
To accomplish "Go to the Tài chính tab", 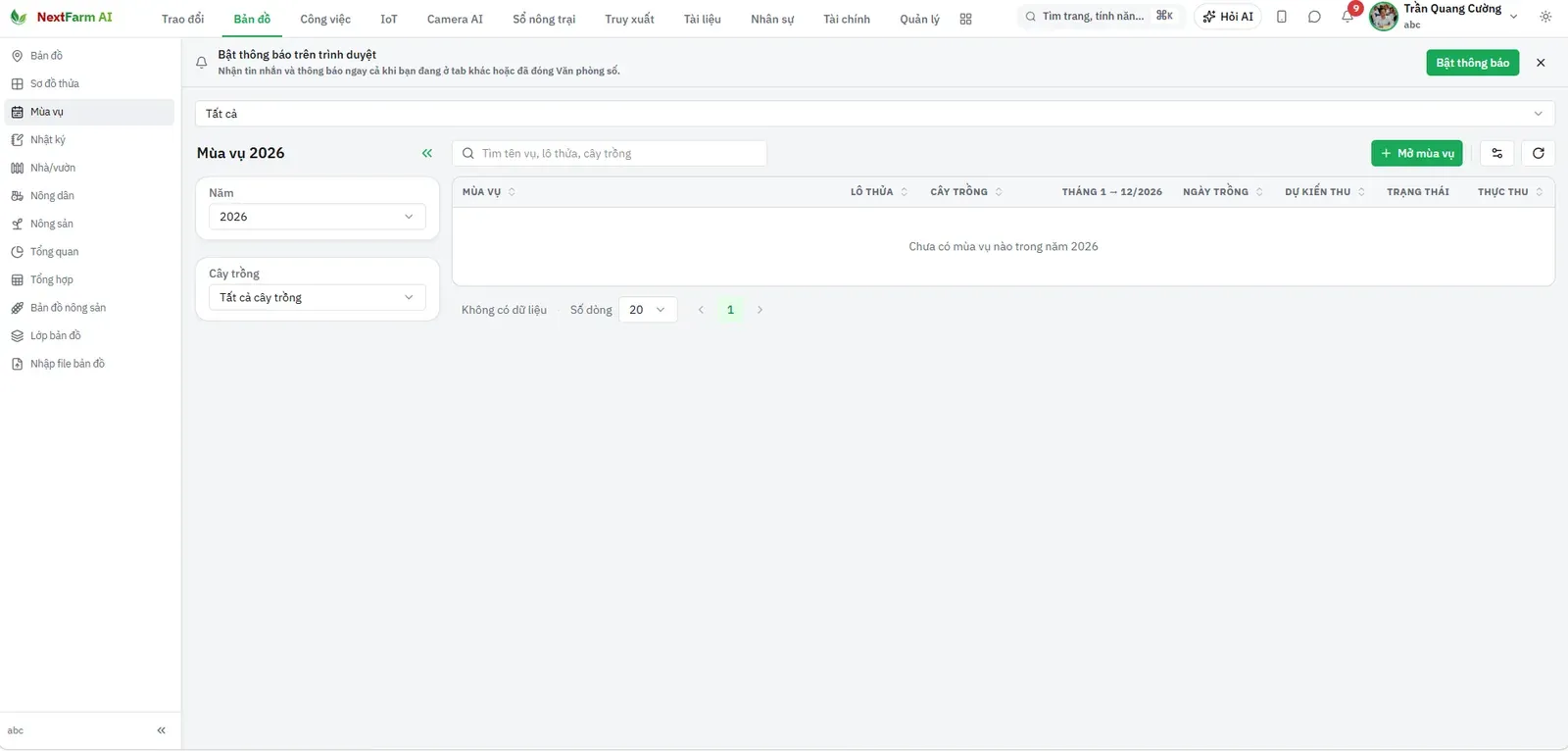I will (x=847, y=19).
